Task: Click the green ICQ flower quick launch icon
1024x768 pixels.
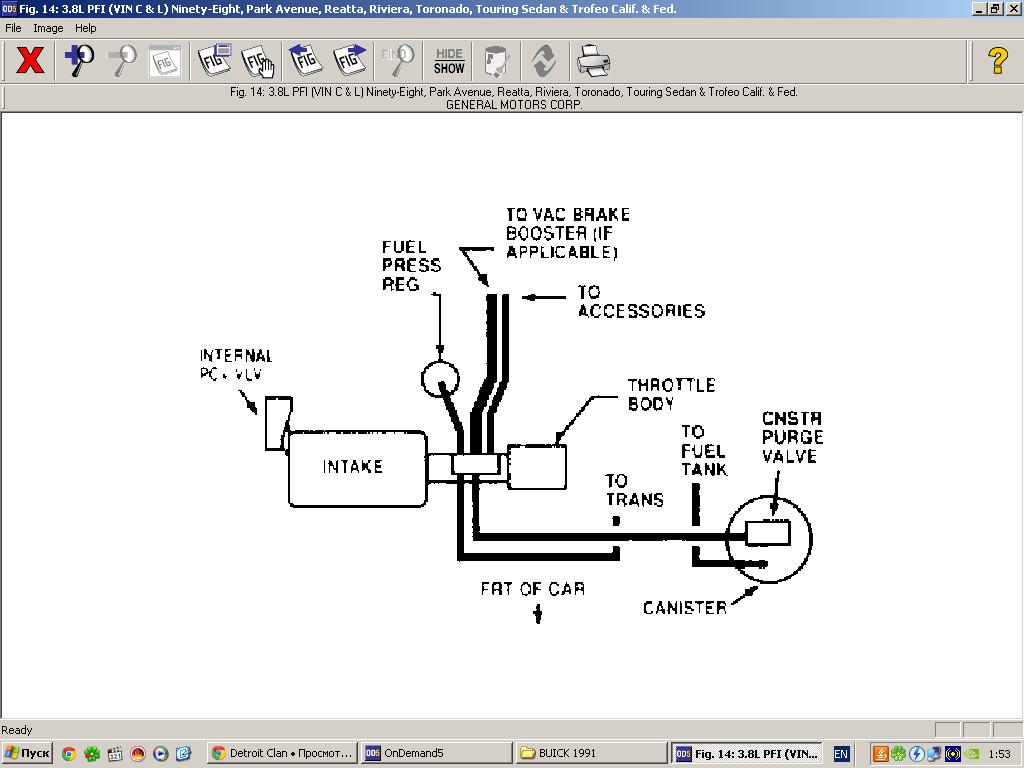Action: (x=92, y=754)
